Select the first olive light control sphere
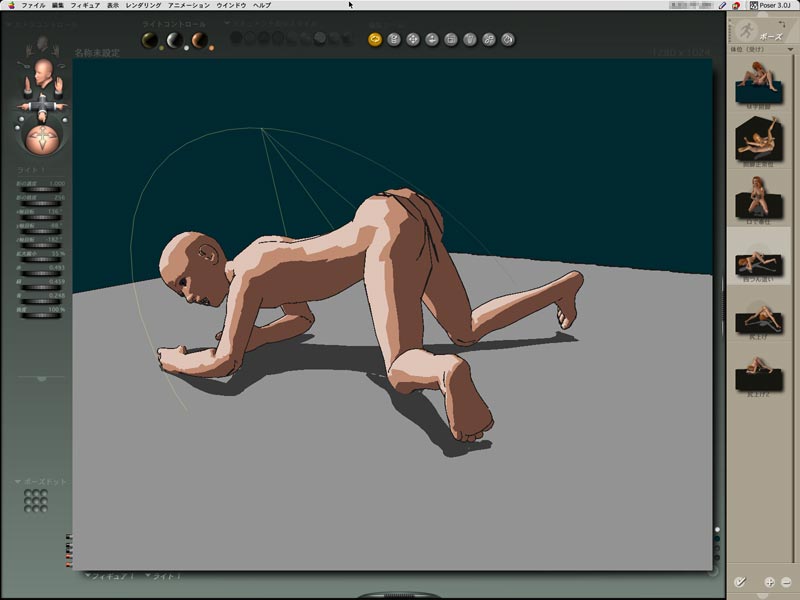800x600 pixels. pos(150,40)
